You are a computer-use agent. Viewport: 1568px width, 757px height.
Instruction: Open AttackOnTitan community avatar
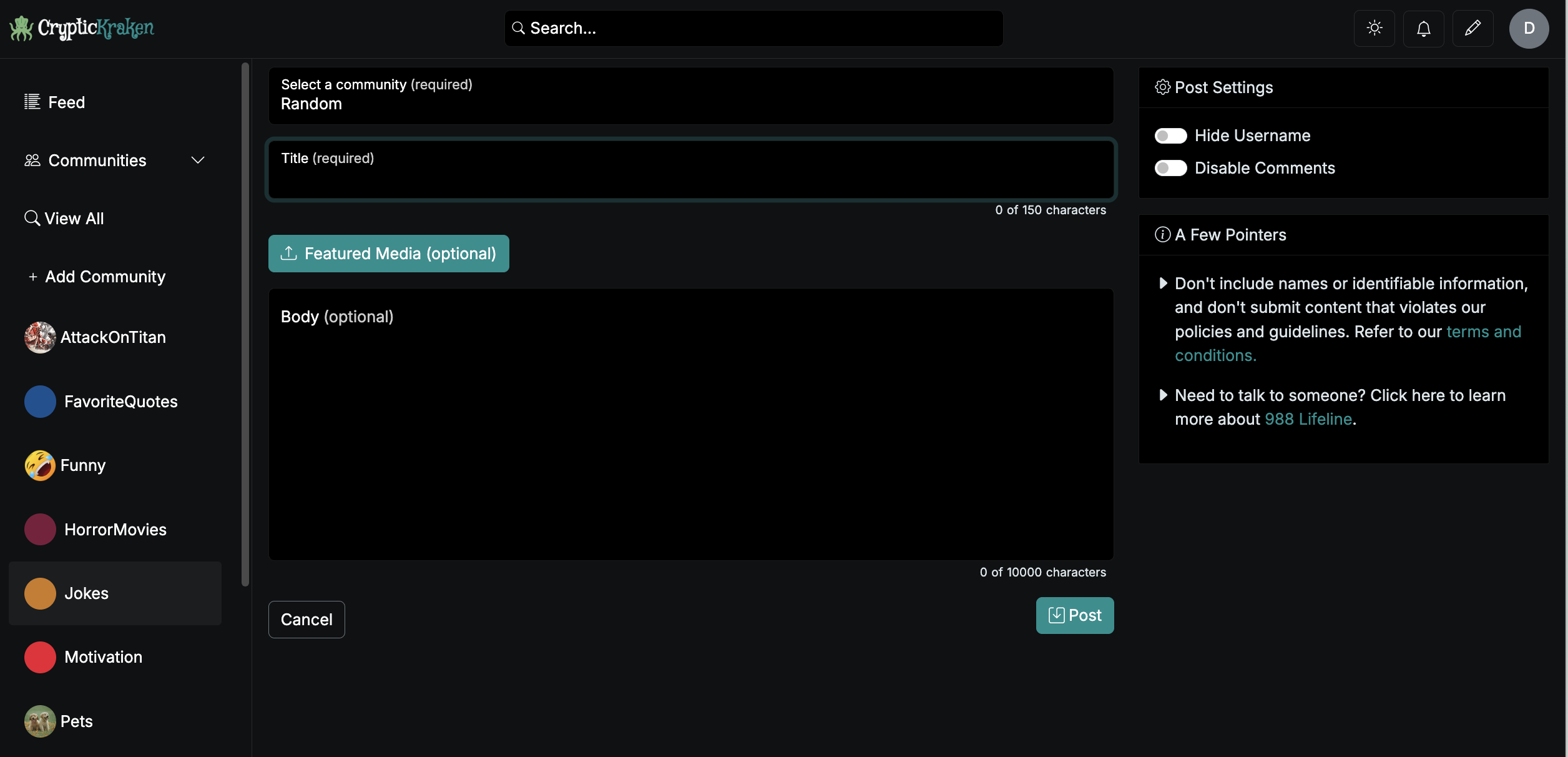(x=40, y=337)
